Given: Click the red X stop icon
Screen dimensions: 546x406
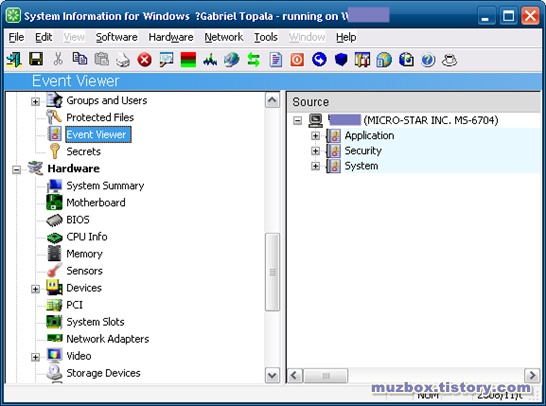Looking at the screenshot, I should [x=145, y=60].
